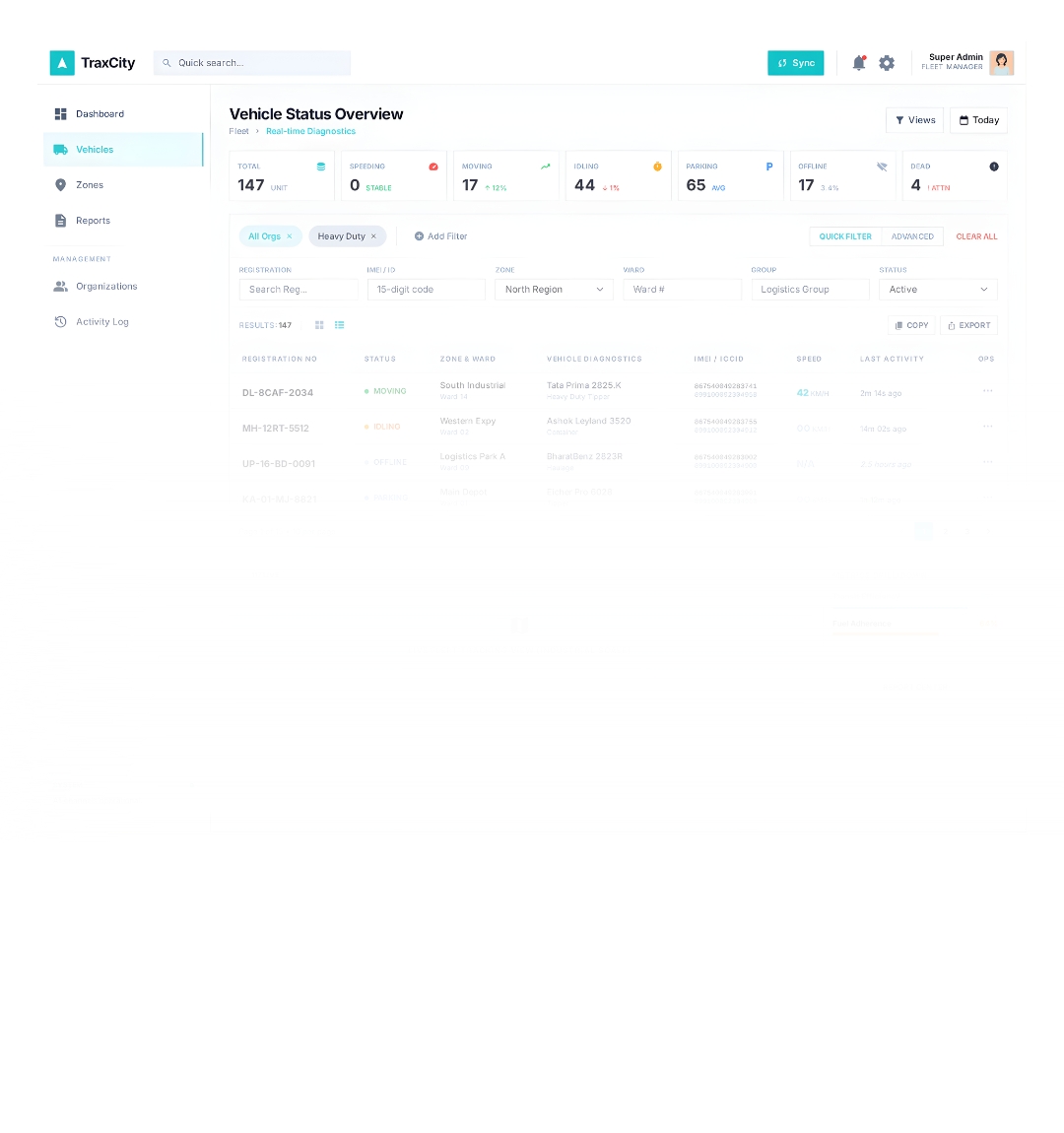
Task: Switch to grid view
Action: 319,325
